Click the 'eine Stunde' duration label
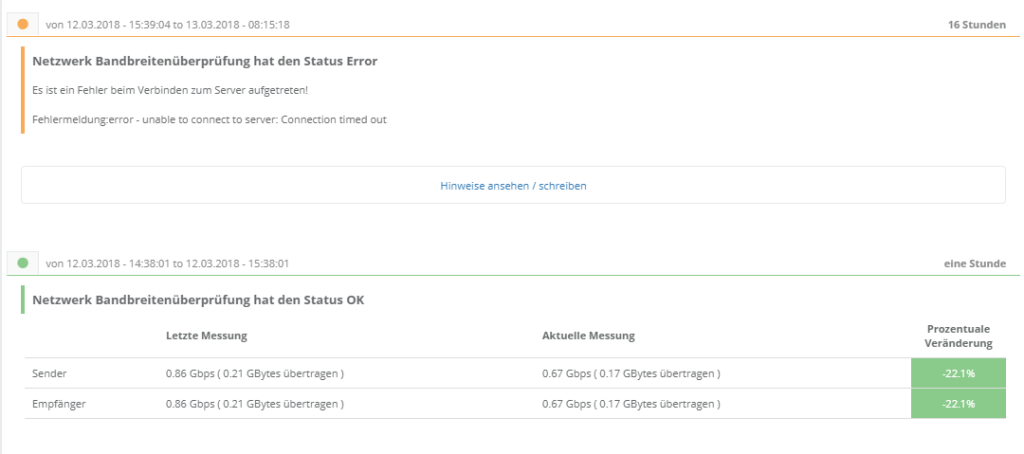 point(975,264)
